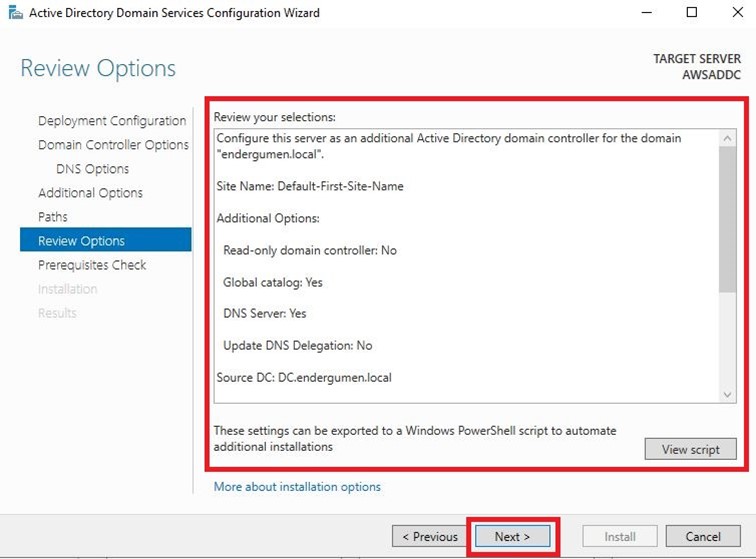Click the View script button
This screenshot has height=559, width=756.
coord(690,449)
